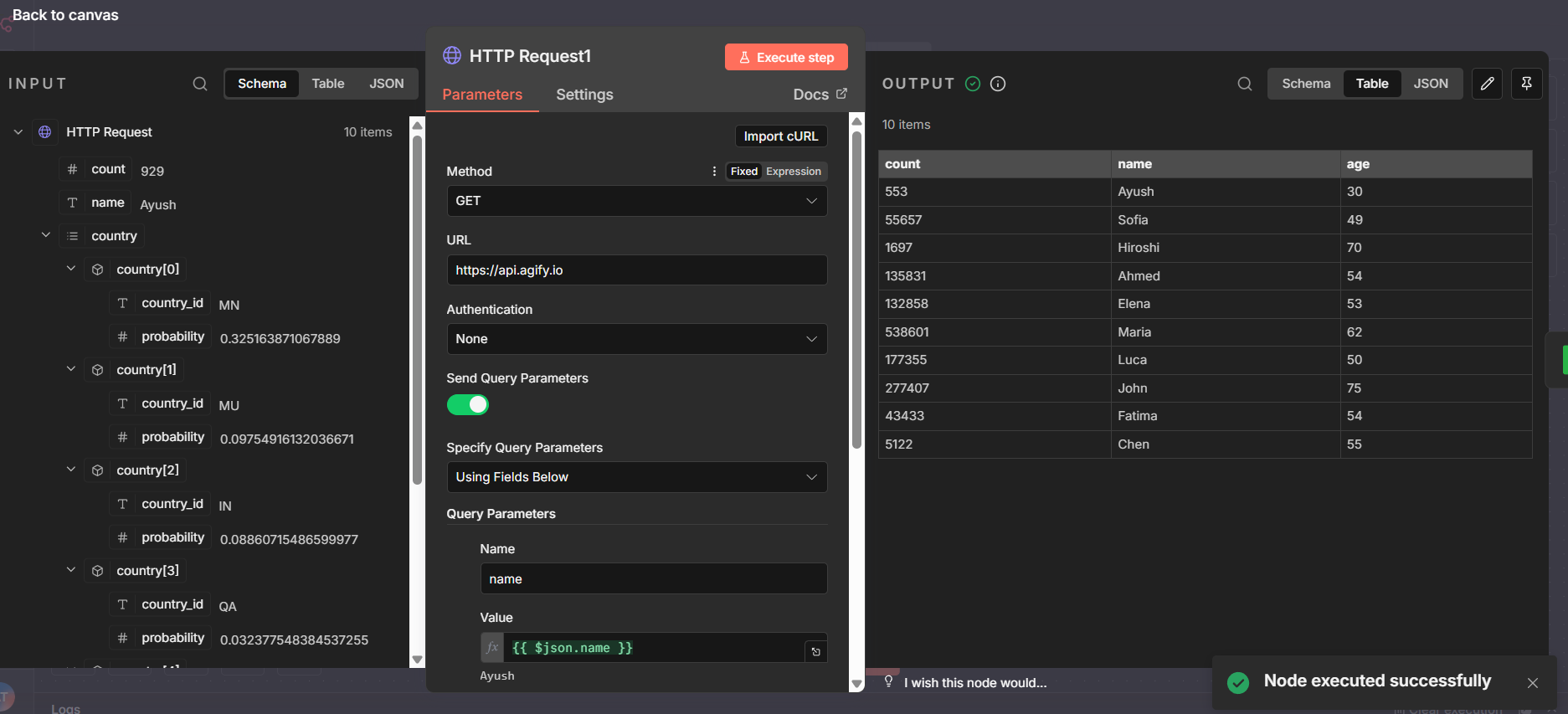
Task: Click the green check in the success toast
Action: (x=1238, y=682)
